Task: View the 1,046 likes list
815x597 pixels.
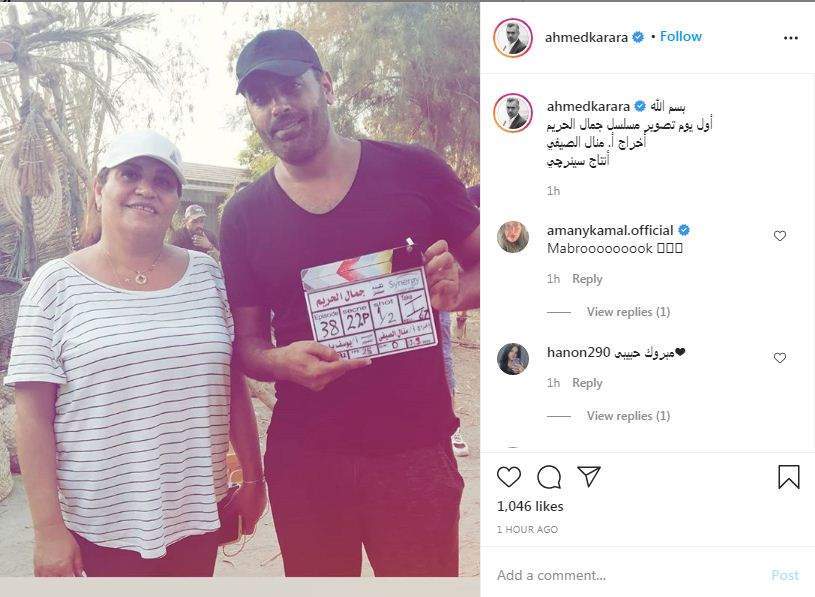Action: [x=530, y=506]
